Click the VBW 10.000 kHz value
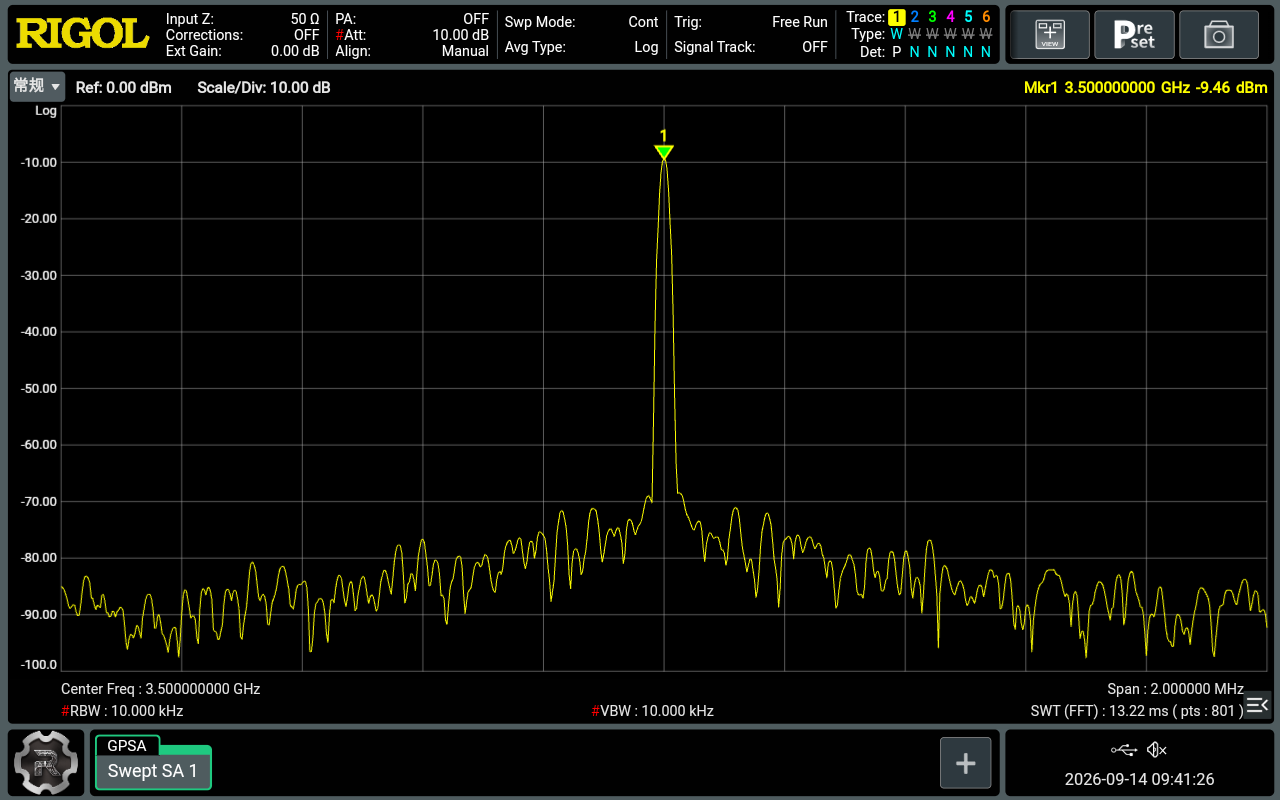Image resolution: width=1280 pixels, height=800 pixels. click(653, 711)
